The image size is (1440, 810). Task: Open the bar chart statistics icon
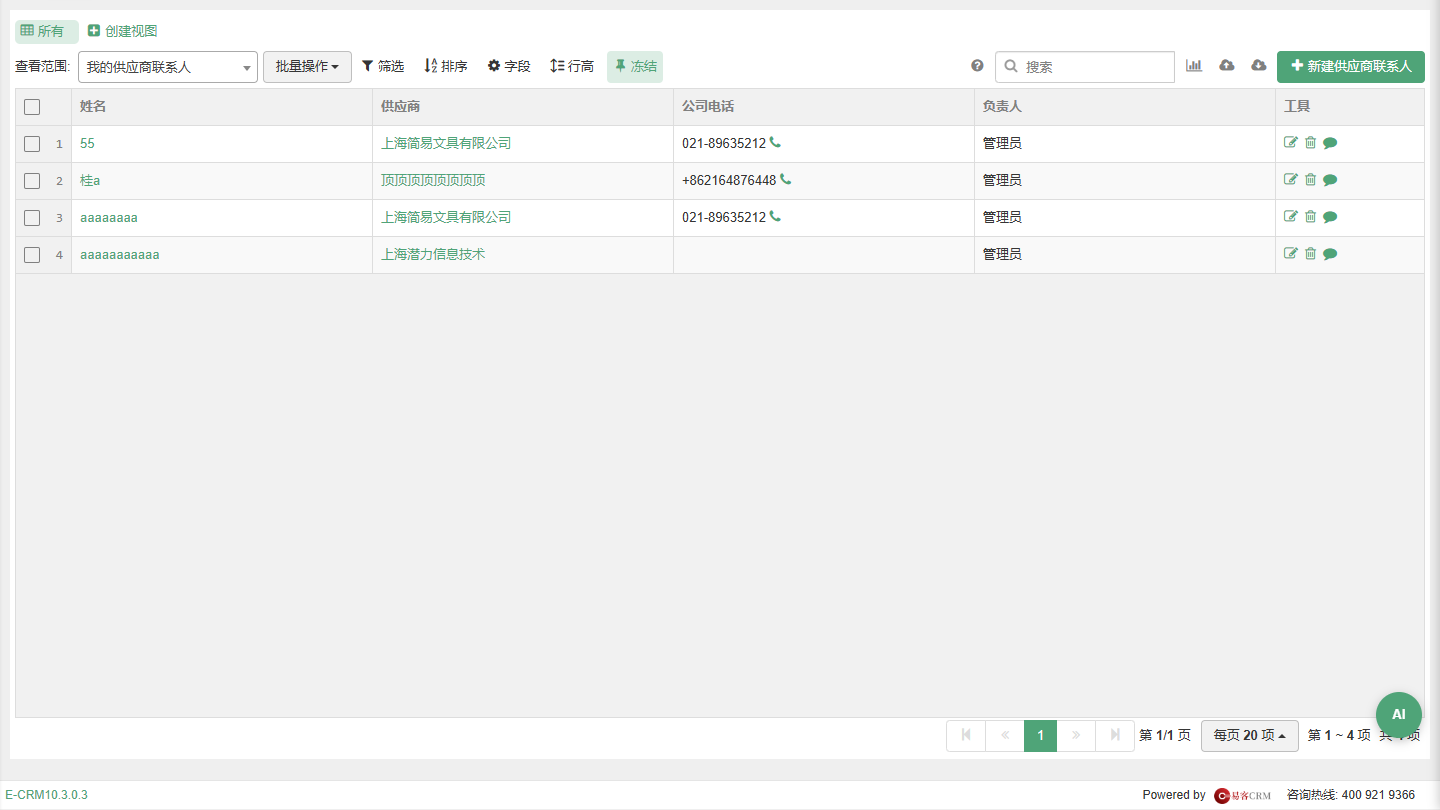pos(1194,66)
